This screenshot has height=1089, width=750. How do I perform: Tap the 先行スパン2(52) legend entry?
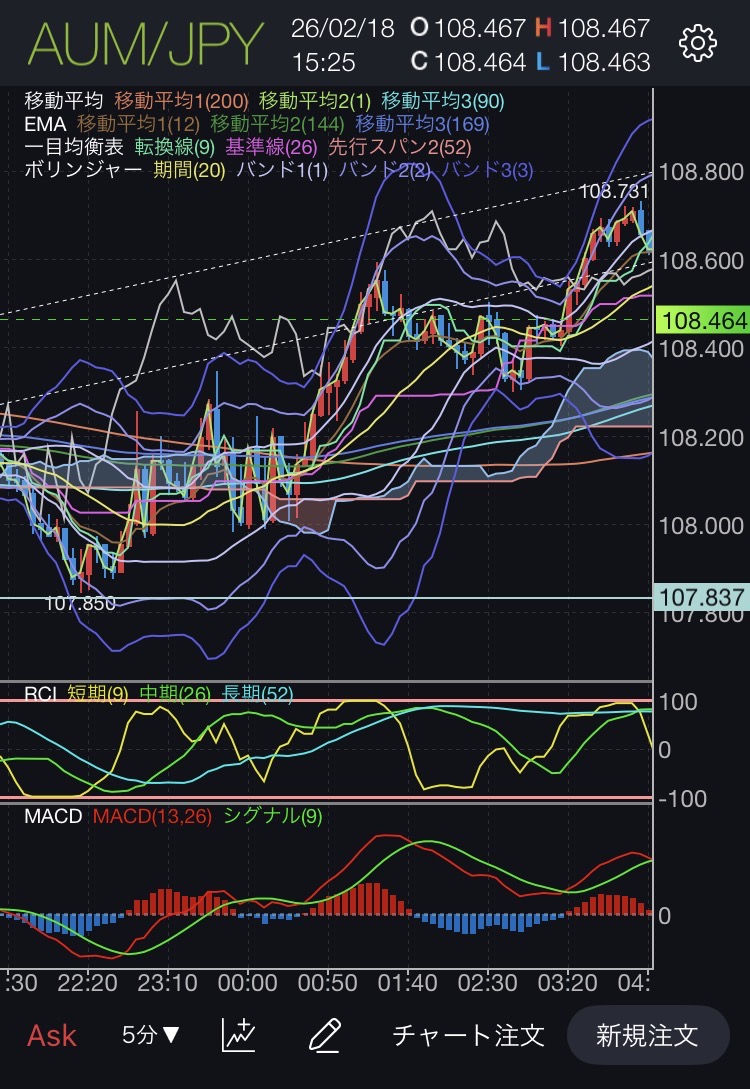tap(399, 147)
